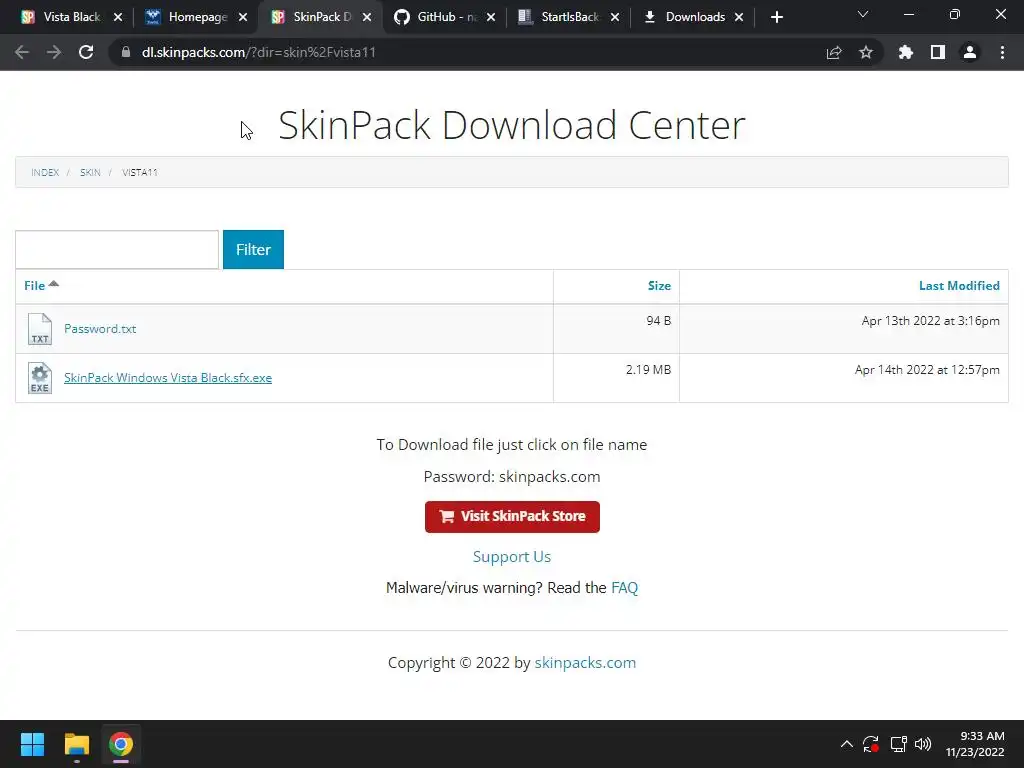
Task: Click the Chrome taskbar icon
Action: click(x=121, y=744)
